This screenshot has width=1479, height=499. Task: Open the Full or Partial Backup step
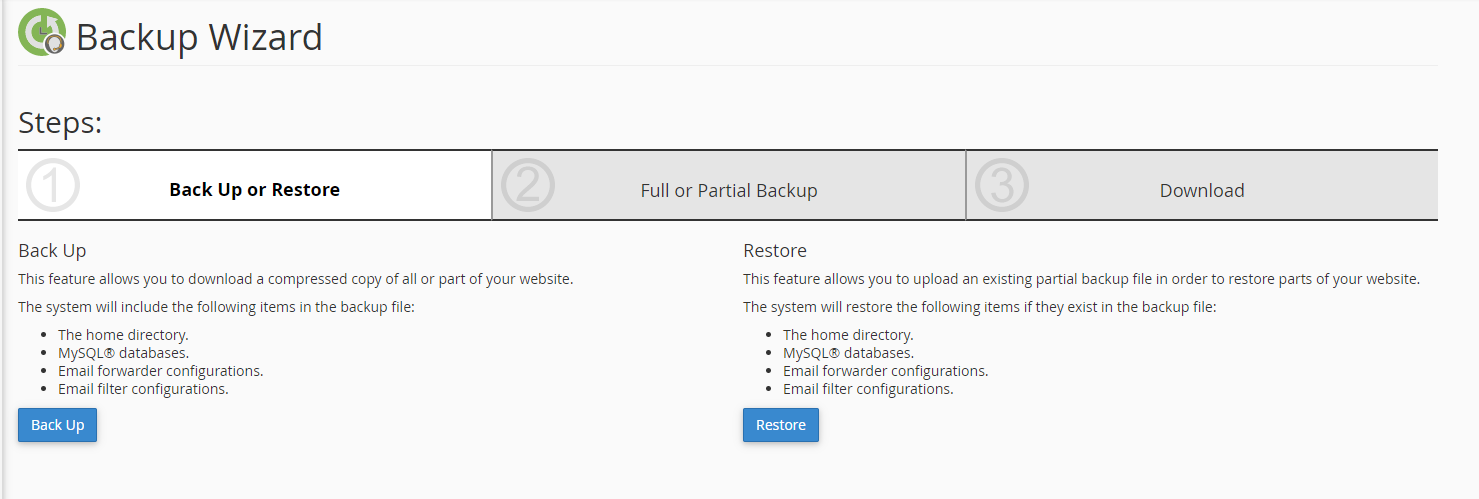click(x=729, y=185)
